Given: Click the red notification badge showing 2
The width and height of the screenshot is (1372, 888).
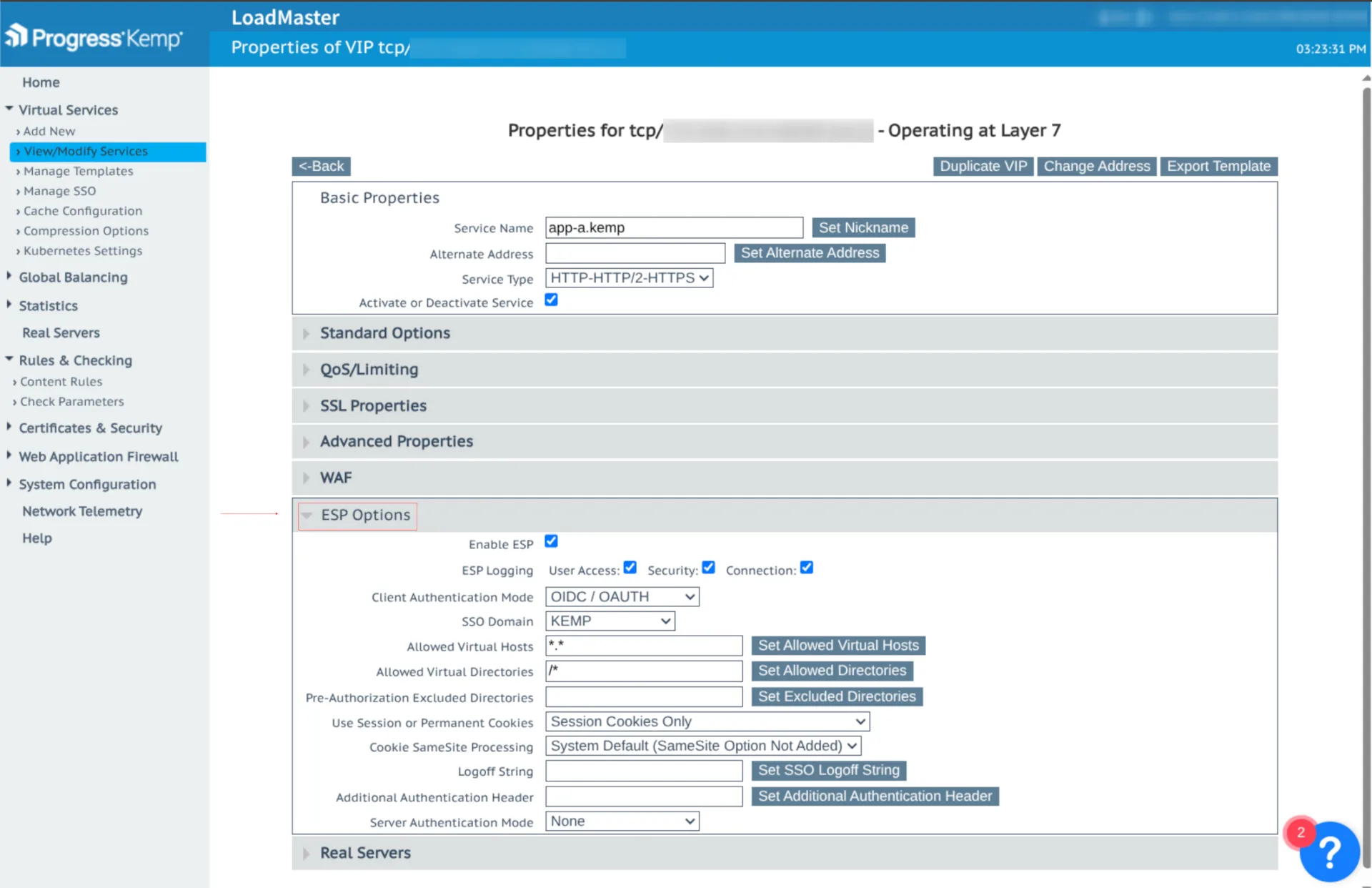Looking at the screenshot, I should pos(1301,832).
